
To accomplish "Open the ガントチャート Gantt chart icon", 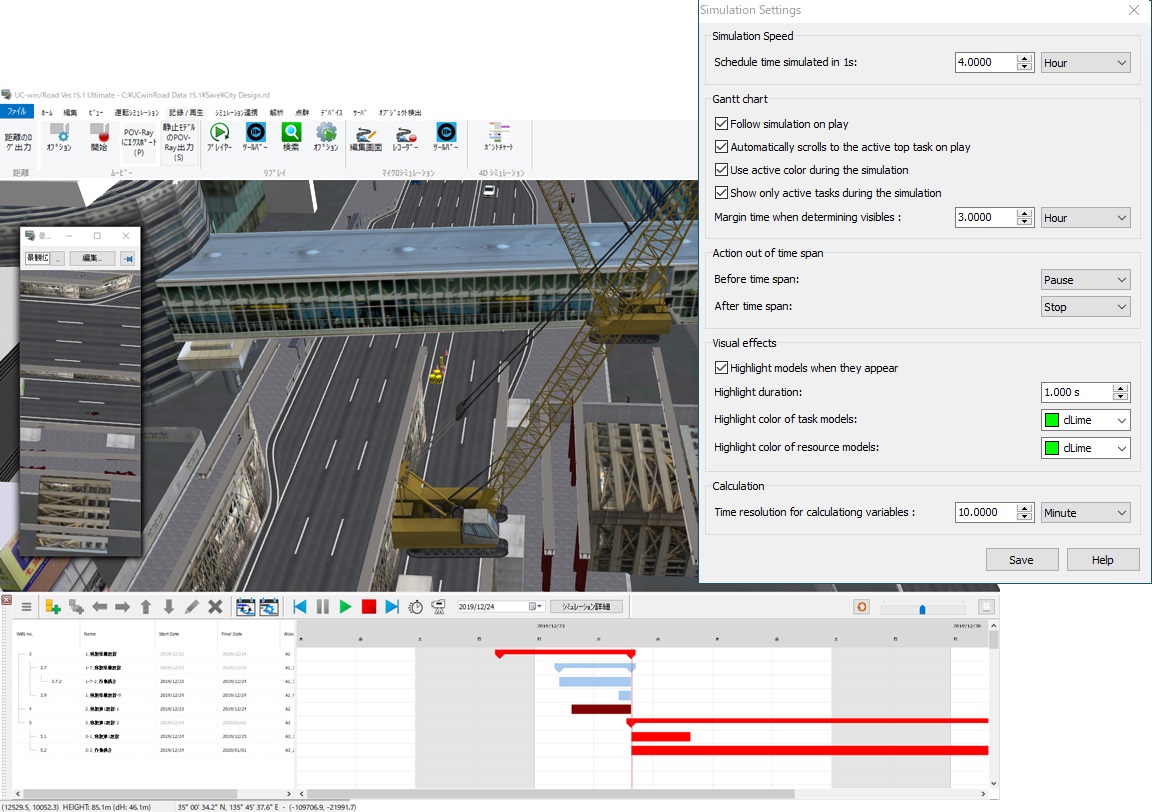I will click(498, 137).
